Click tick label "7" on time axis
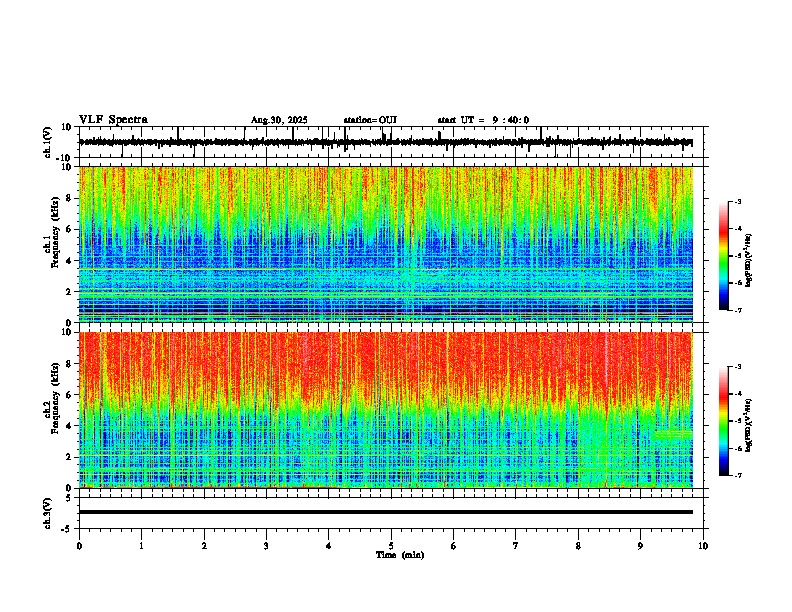This screenshot has height=612, width=792. click(x=516, y=546)
